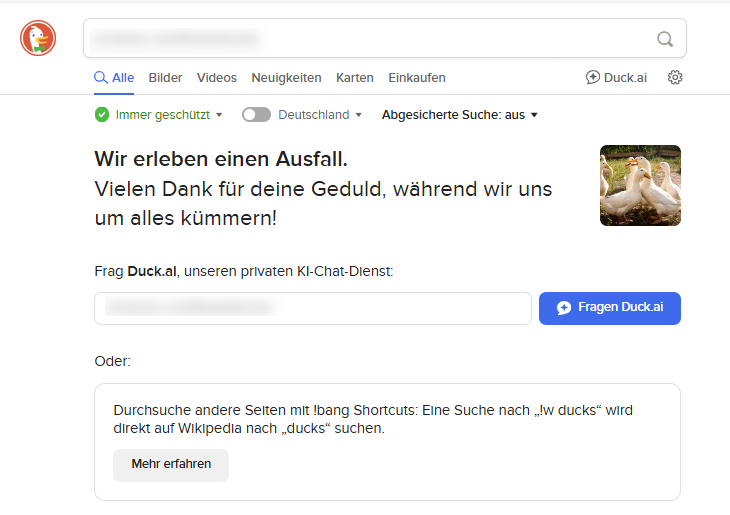730x515 pixels.
Task: Open Abgesicherte Suche: aus dropdown
Action: click(x=460, y=115)
